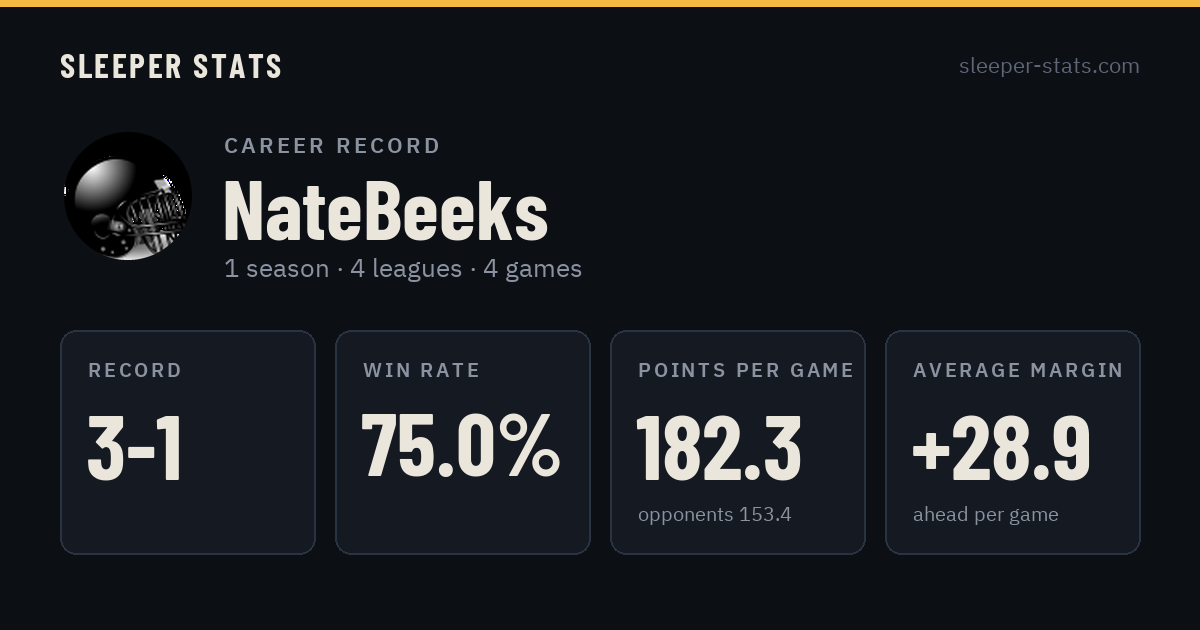Image resolution: width=1200 pixels, height=630 pixels.
Task: Click the opponents 153.4 subtext
Action: click(715, 515)
